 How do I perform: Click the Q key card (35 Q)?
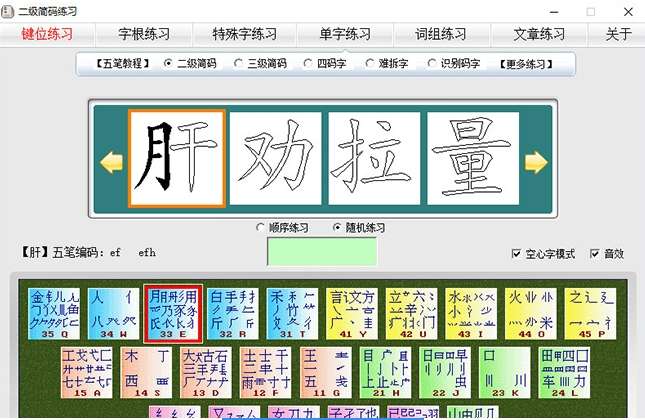(x=53, y=312)
